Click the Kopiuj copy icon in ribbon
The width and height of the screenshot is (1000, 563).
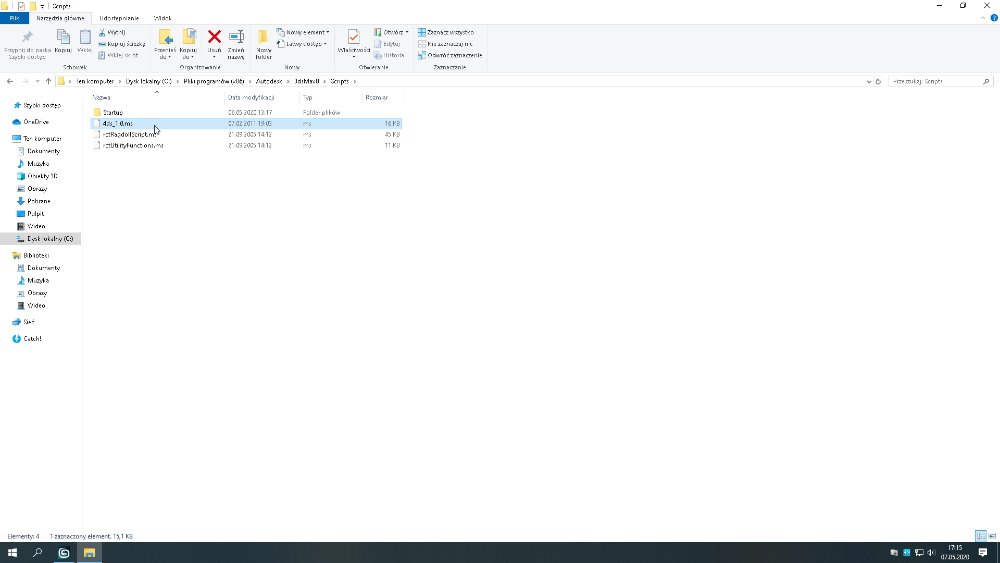pyautogui.click(x=63, y=37)
